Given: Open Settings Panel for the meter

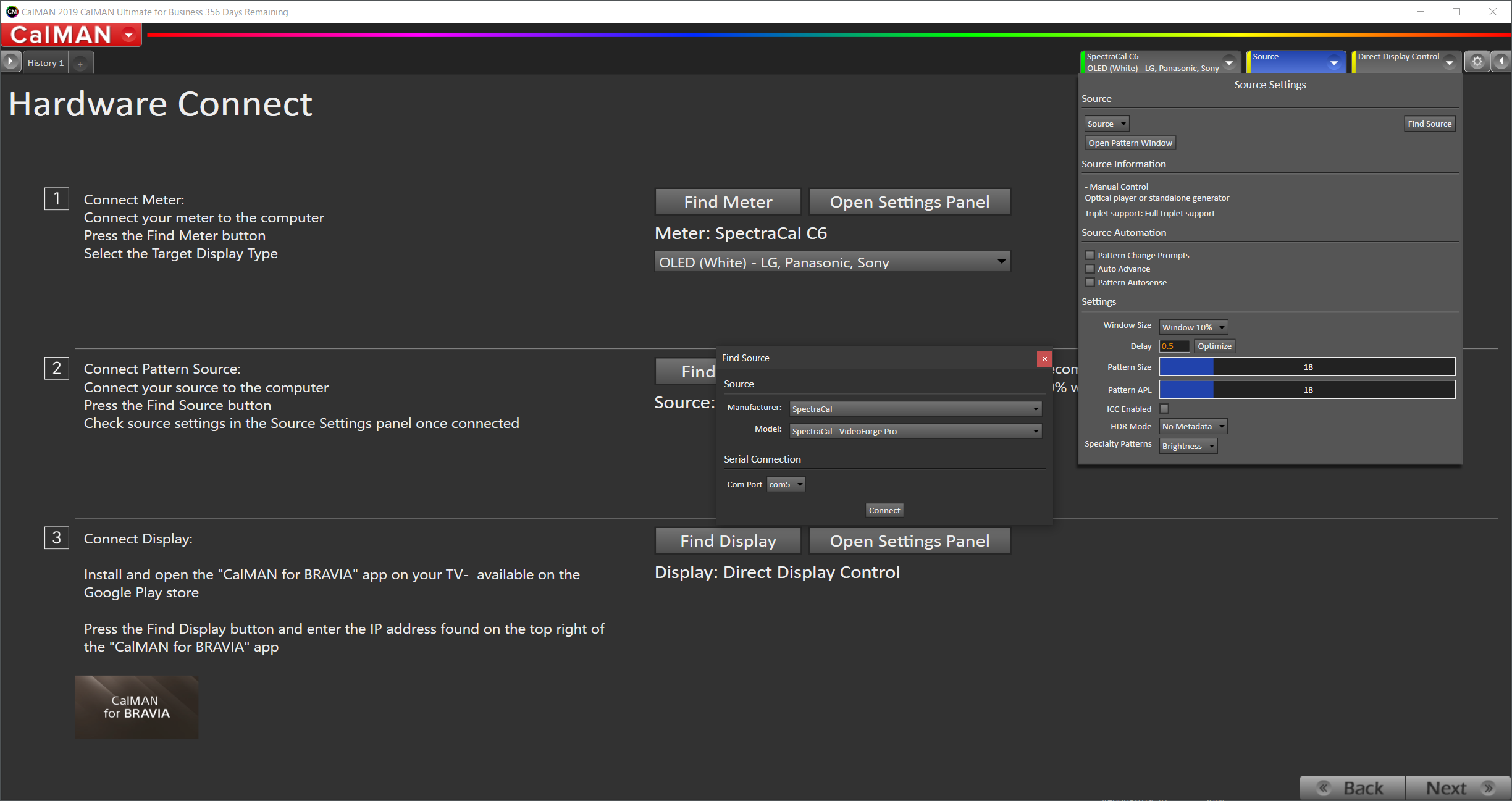Looking at the screenshot, I should point(909,202).
